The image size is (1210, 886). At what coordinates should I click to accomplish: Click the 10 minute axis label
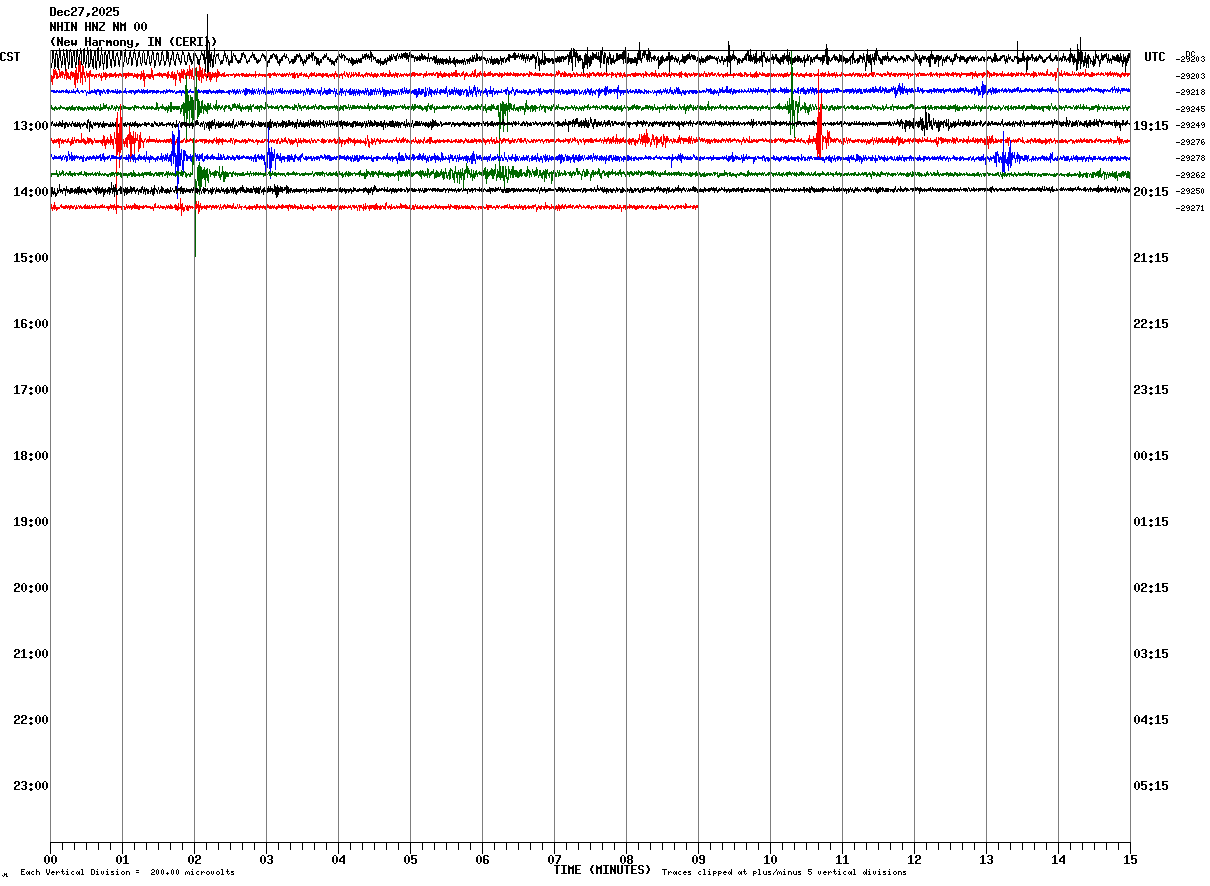[770, 860]
